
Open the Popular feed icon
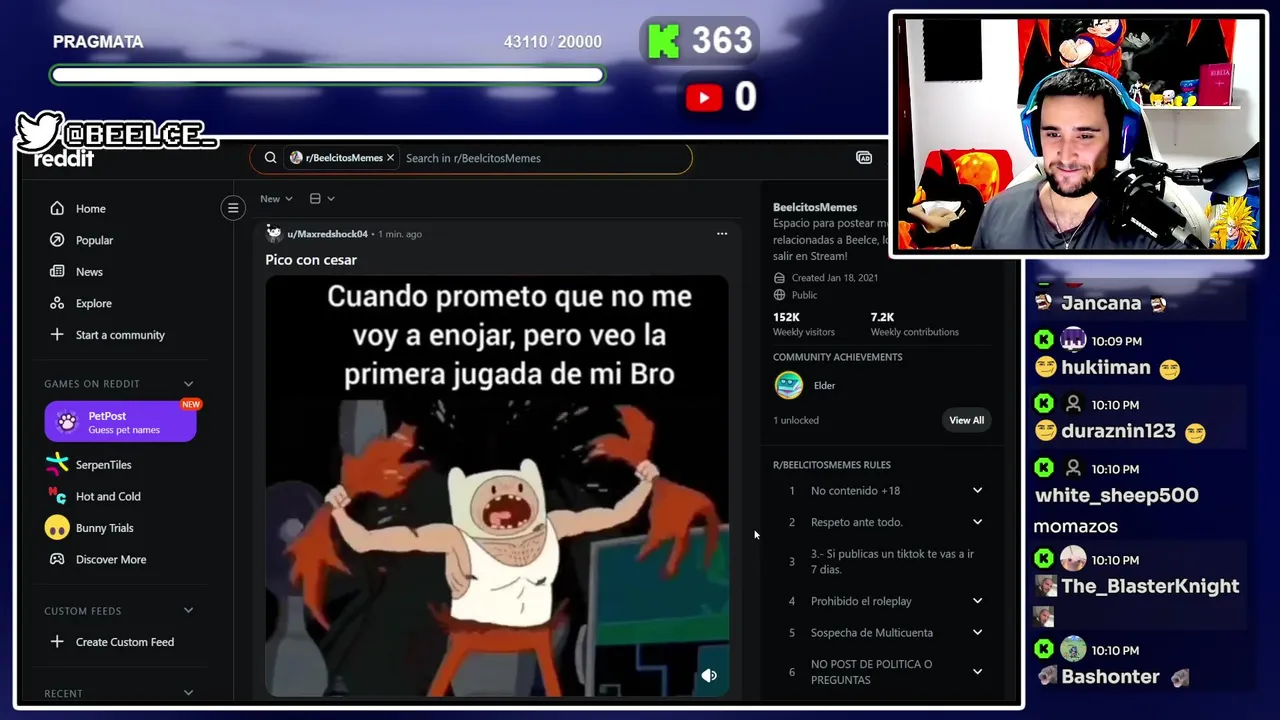pyautogui.click(x=57, y=240)
